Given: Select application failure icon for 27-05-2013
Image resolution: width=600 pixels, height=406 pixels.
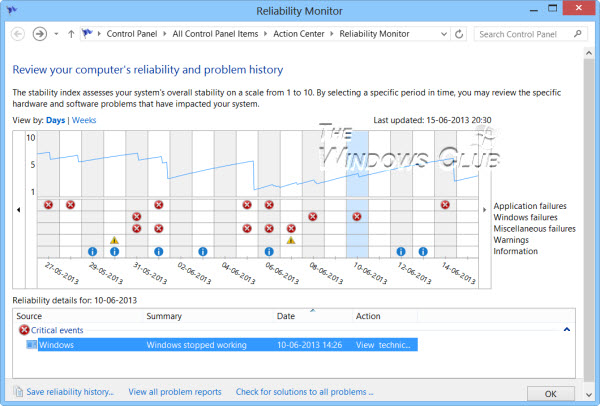Looking at the screenshot, I should coord(48,205).
